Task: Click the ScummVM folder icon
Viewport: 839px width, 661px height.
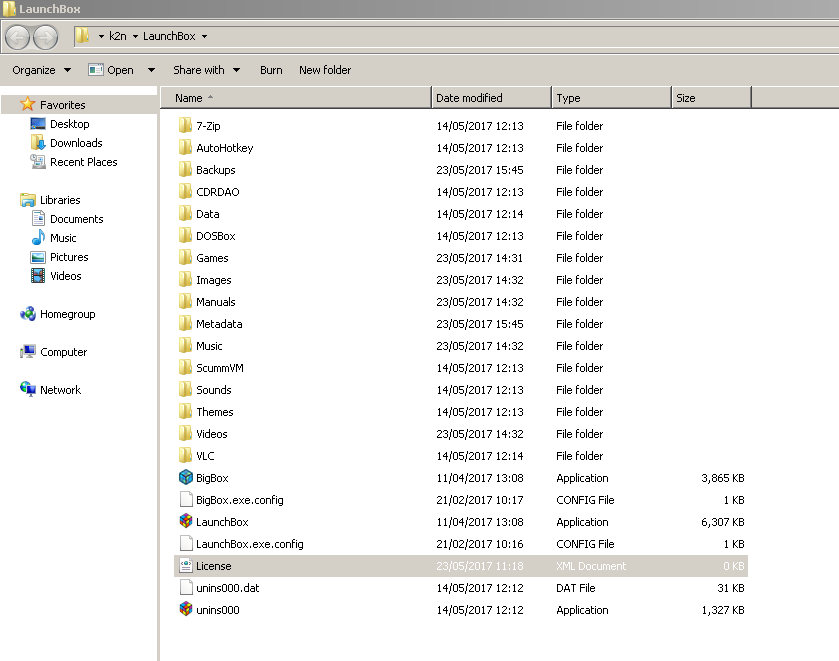Action: [x=185, y=367]
